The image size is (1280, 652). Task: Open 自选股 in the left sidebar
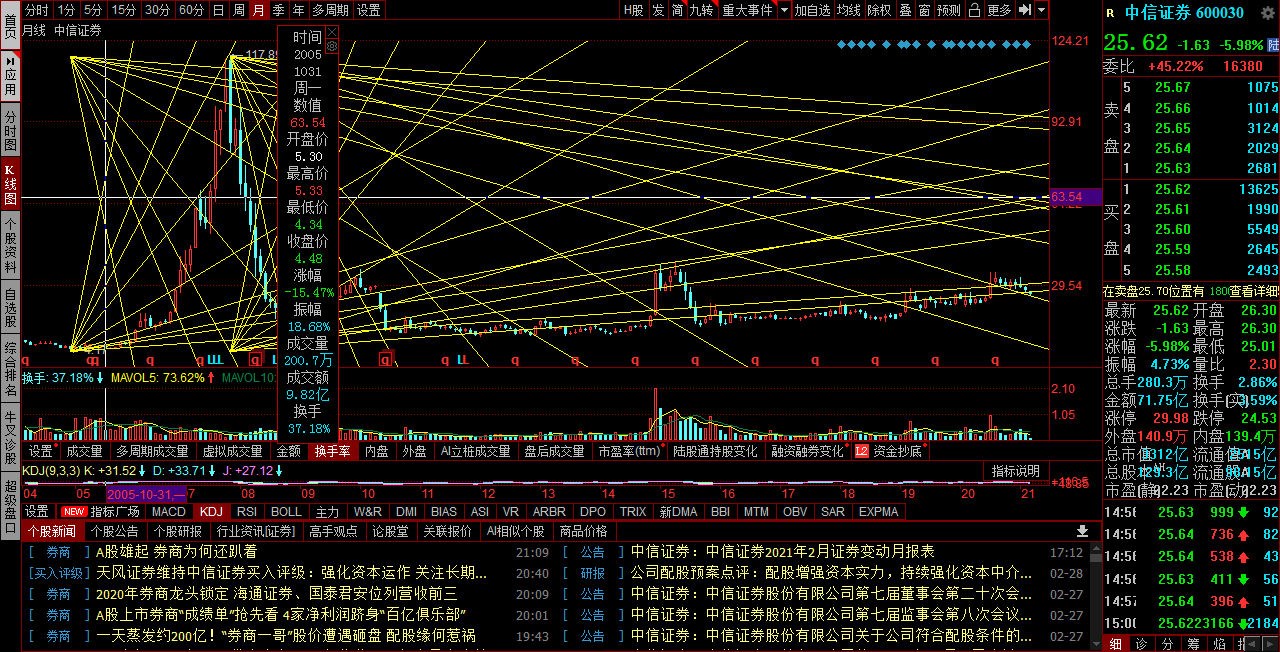[x=10, y=308]
